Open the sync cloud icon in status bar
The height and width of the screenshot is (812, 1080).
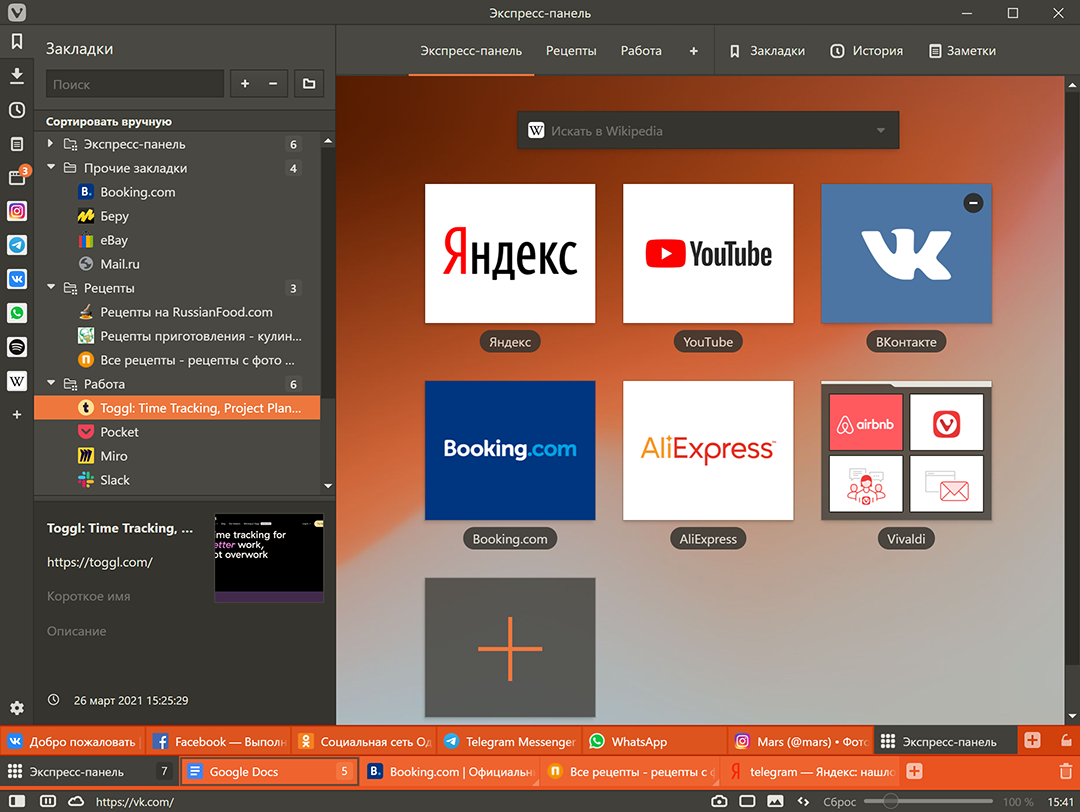coord(76,802)
